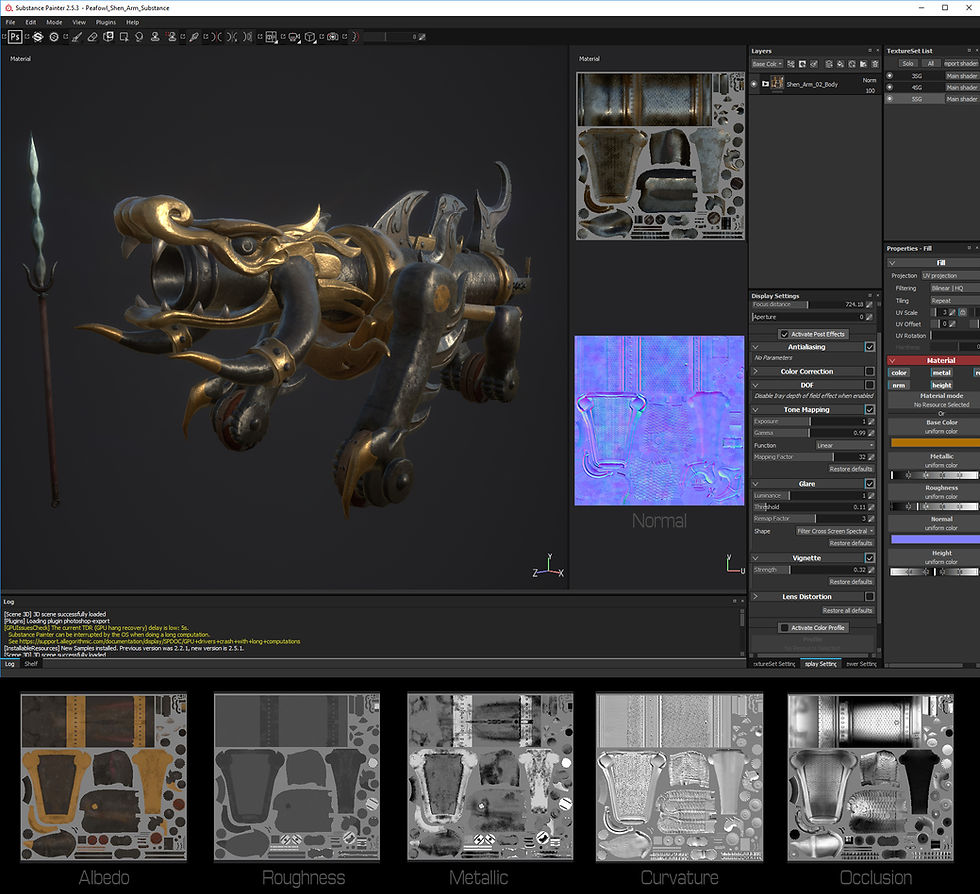Select the Material picker eyedropper
Viewport: 980px width, 894px height.
pyautogui.click(x=194, y=37)
